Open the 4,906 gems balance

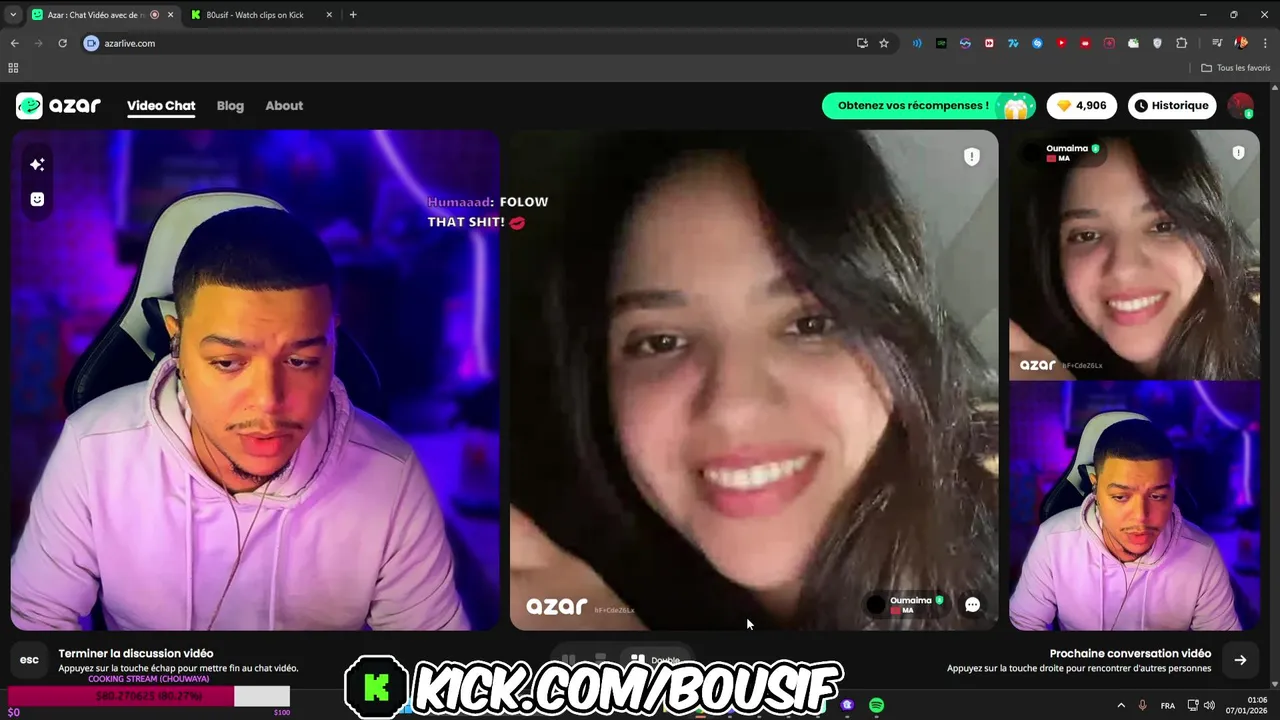tap(1081, 105)
